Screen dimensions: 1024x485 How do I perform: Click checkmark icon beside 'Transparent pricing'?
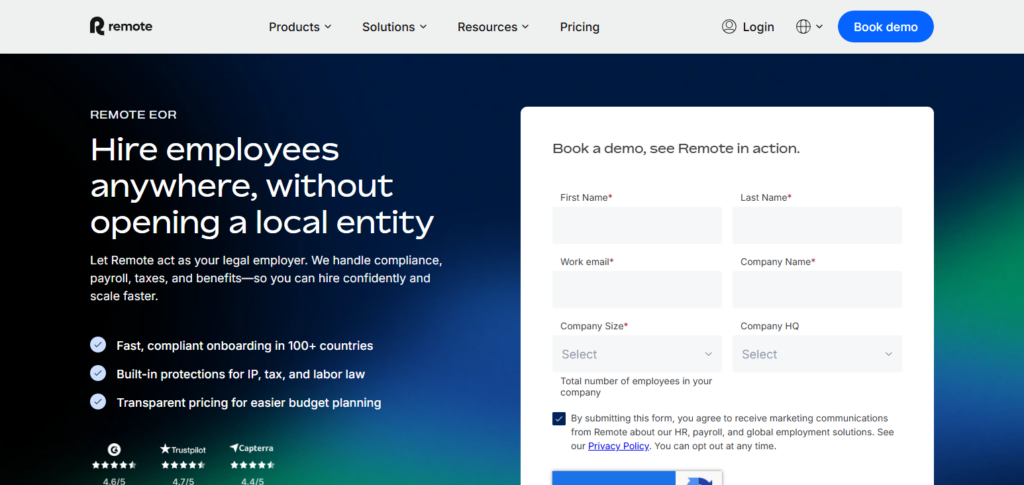(98, 401)
